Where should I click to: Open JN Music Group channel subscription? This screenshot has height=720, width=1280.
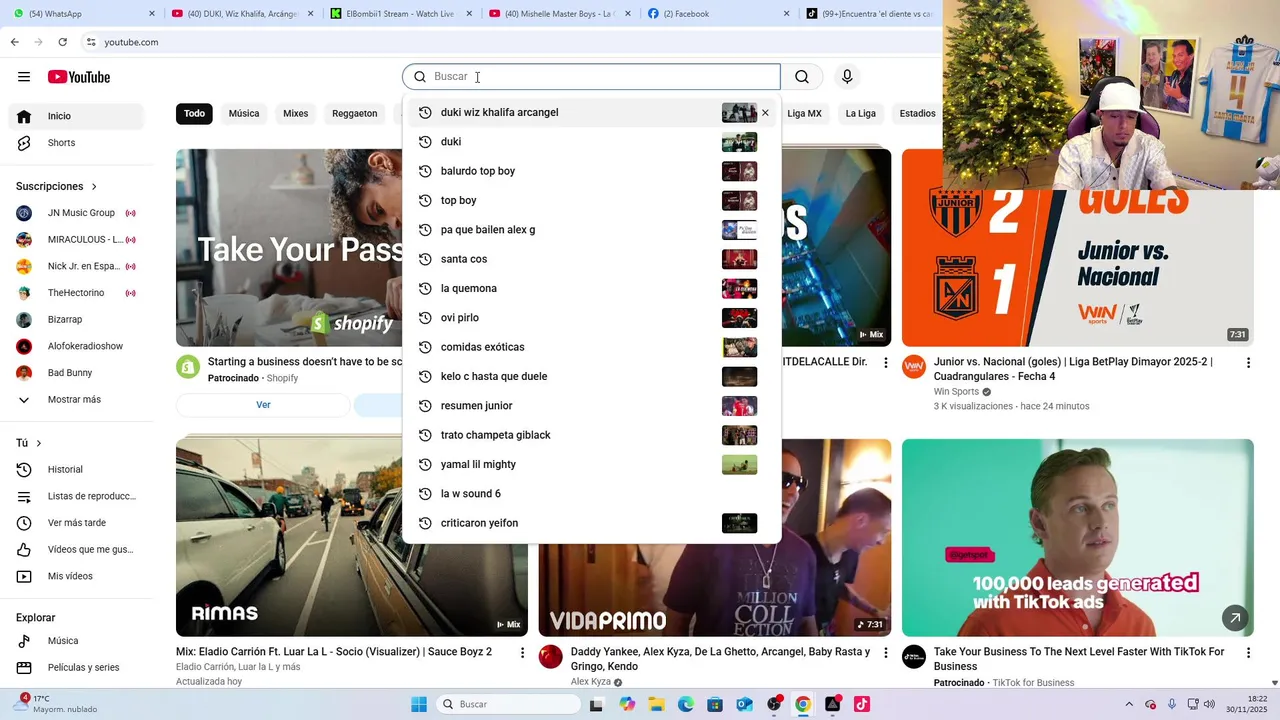(76, 213)
